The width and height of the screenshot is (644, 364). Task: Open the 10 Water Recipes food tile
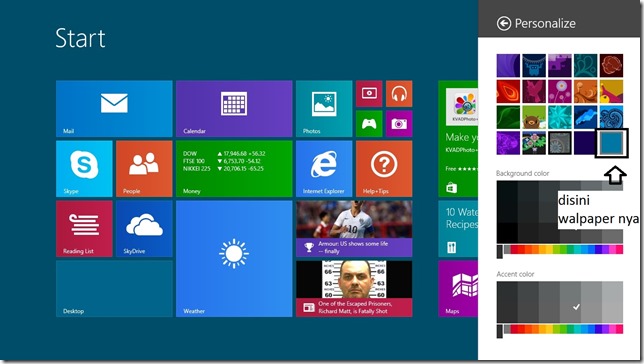click(458, 229)
